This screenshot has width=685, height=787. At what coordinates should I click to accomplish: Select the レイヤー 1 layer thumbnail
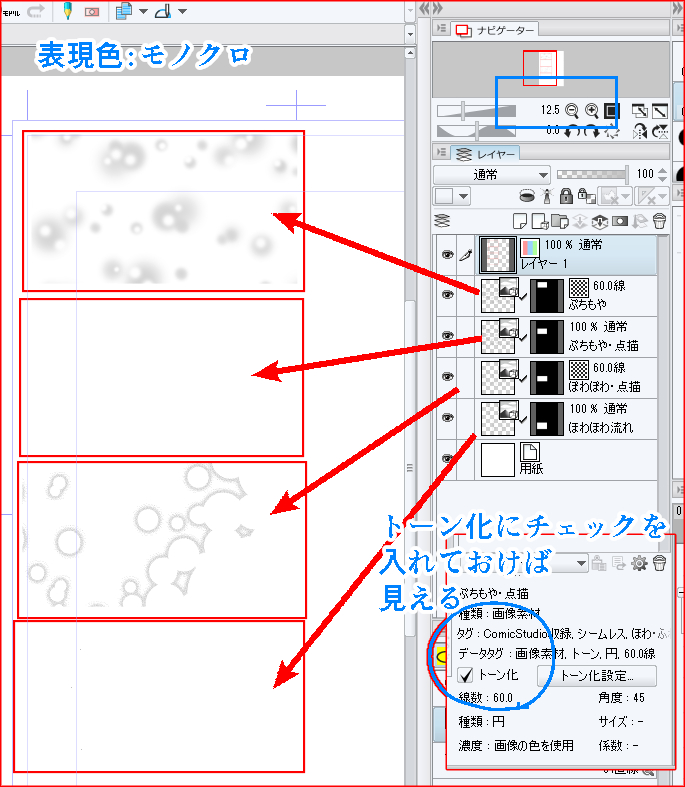tap(497, 255)
